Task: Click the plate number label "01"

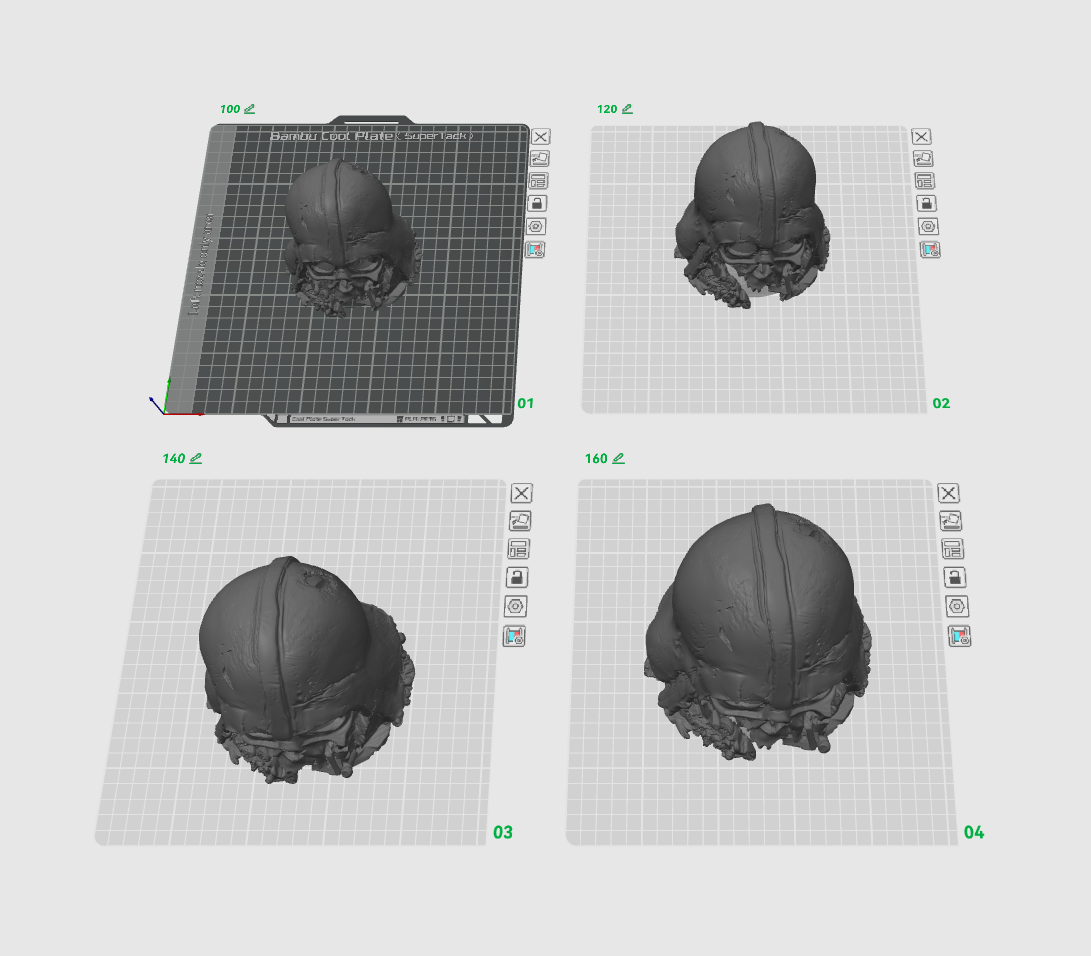Action: click(525, 404)
